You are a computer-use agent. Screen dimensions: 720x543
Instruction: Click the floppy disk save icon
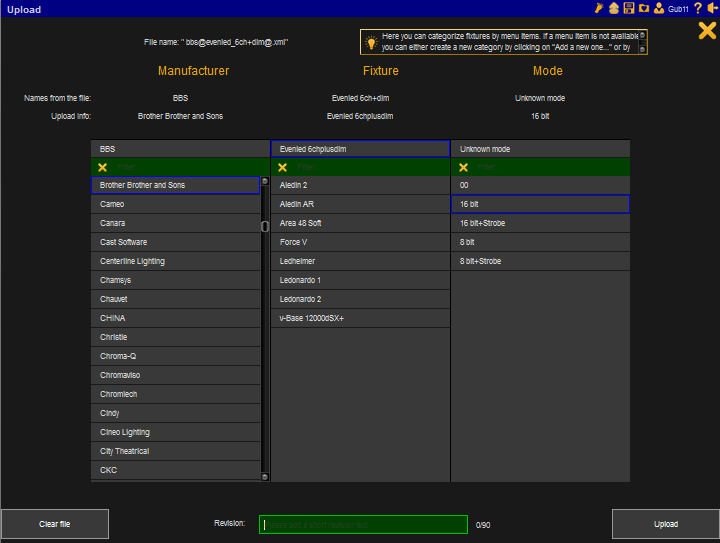(629, 8)
